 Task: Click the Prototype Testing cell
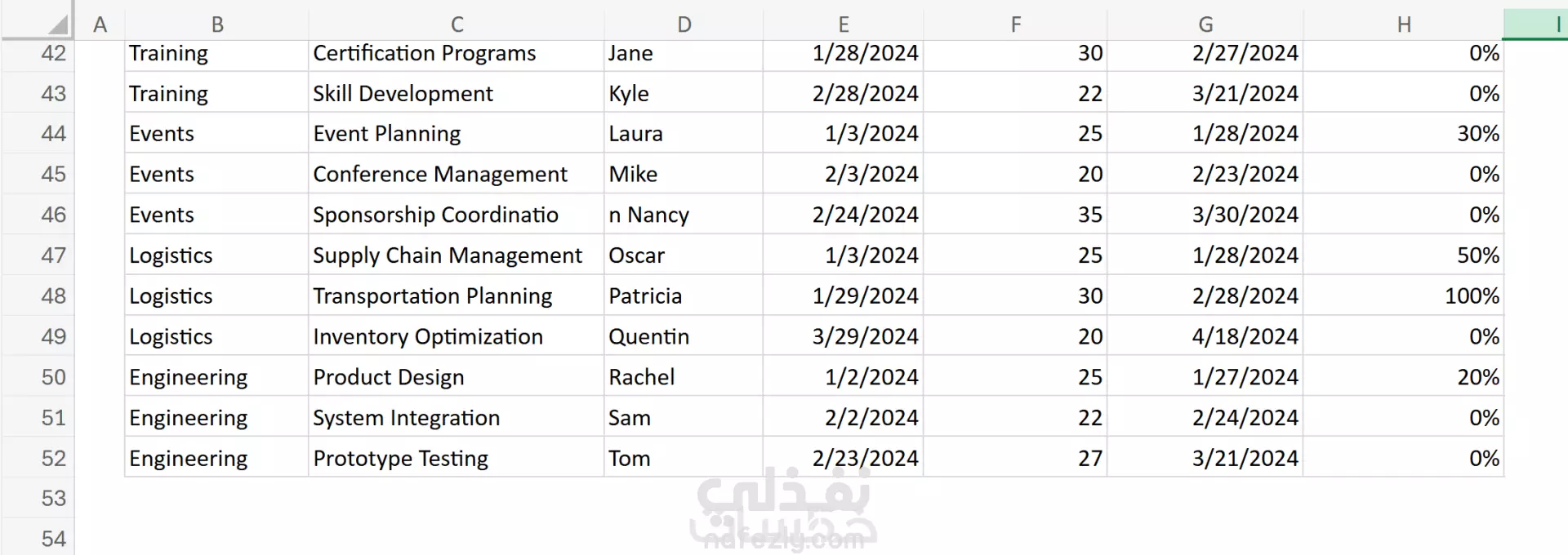[x=457, y=458]
